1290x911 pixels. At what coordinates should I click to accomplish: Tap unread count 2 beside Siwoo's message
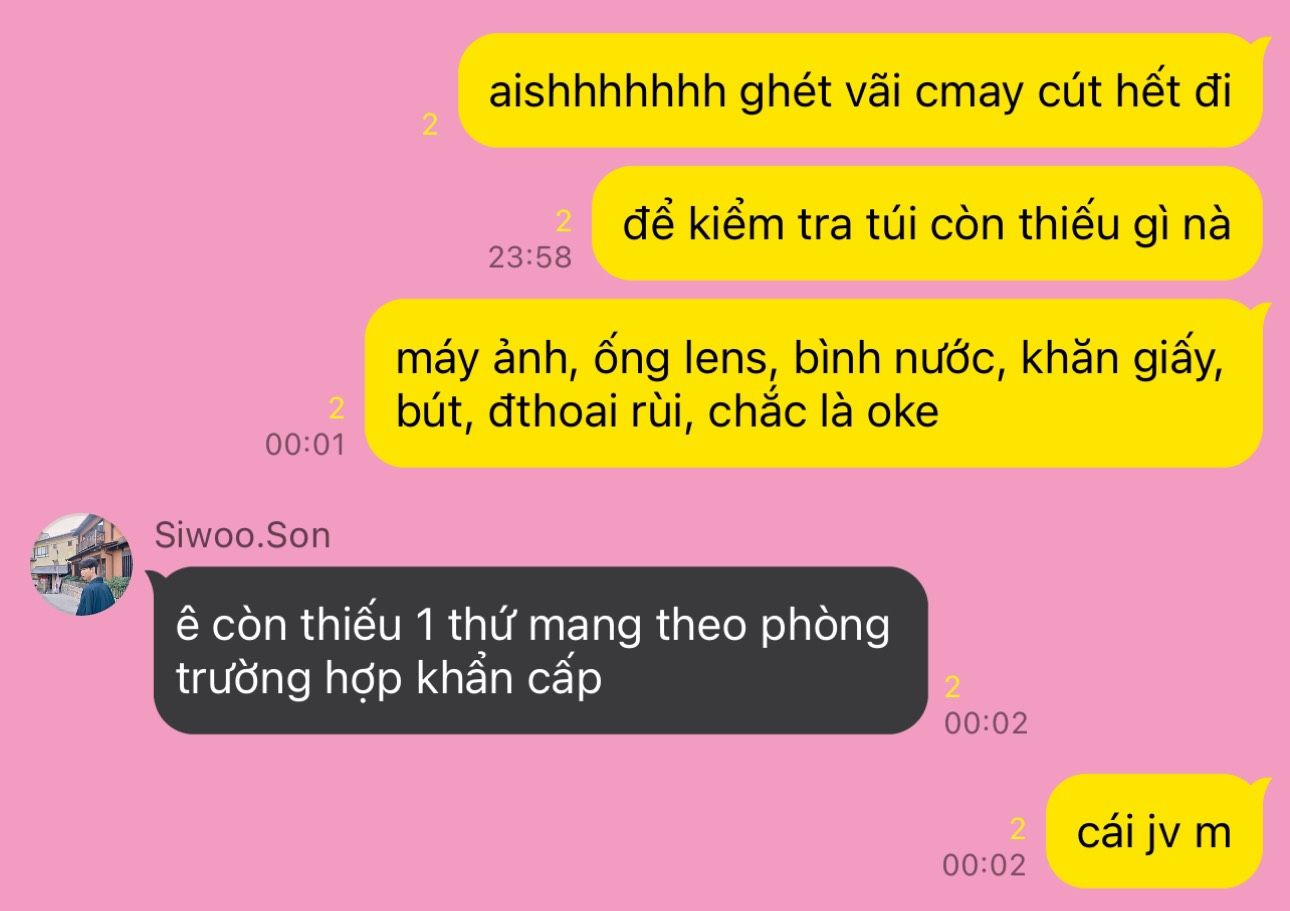pos(953,687)
